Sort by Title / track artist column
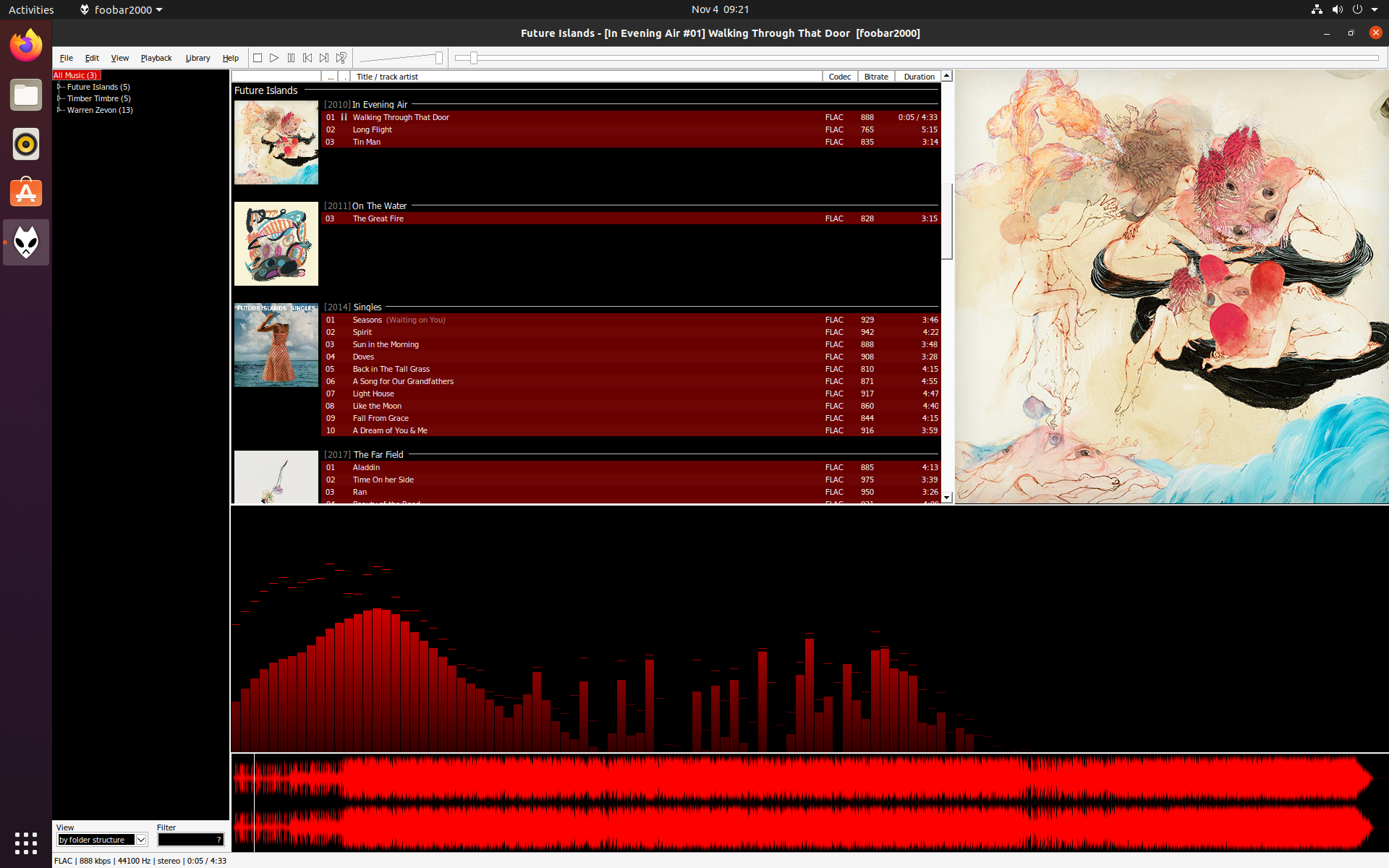The image size is (1389, 868). [x=587, y=76]
